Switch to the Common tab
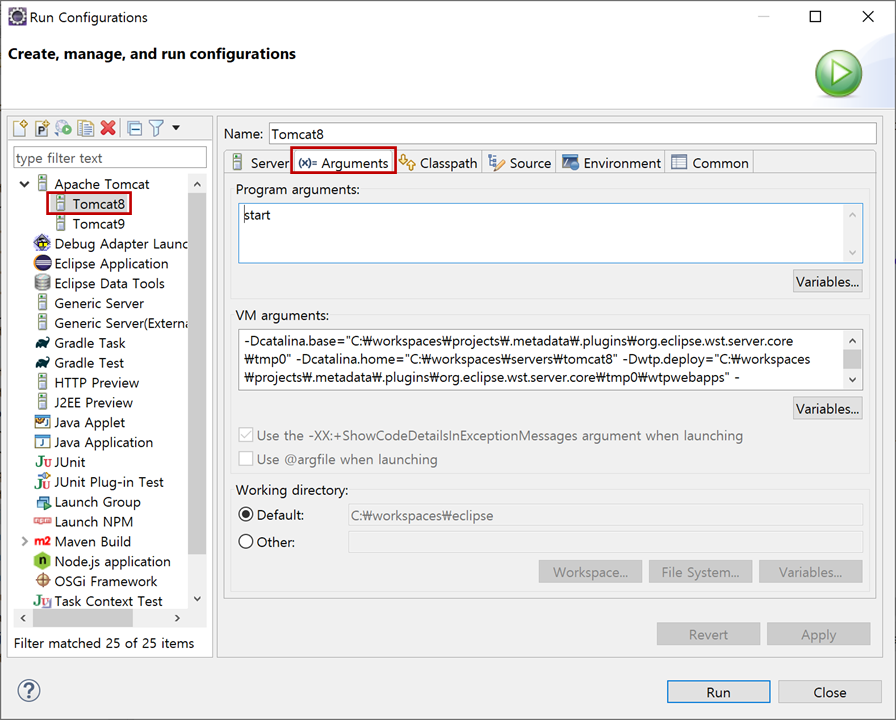The width and height of the screenshot is (896, 720). click(x=710, y=163)
